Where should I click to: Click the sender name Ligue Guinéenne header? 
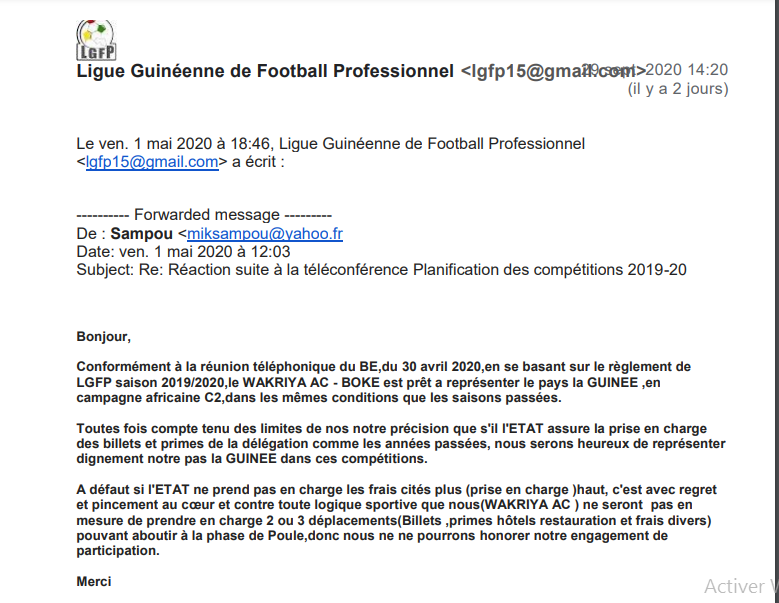click(x=265, y=71)
